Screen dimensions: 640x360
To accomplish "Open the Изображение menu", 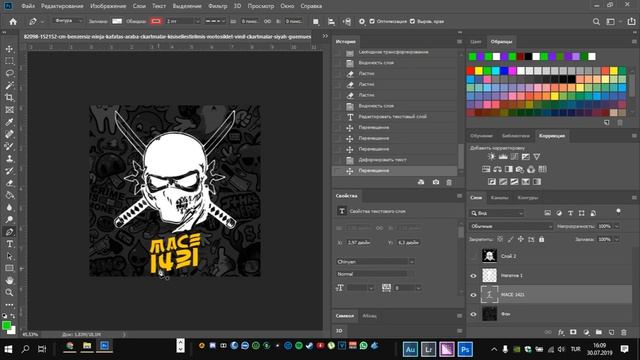I will [108, 6].
